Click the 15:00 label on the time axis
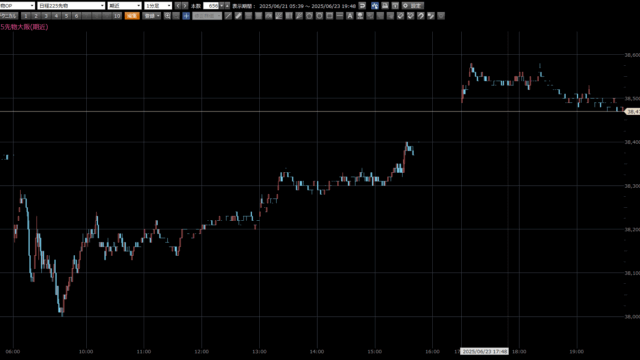640x360 pixels. point(375,351)
